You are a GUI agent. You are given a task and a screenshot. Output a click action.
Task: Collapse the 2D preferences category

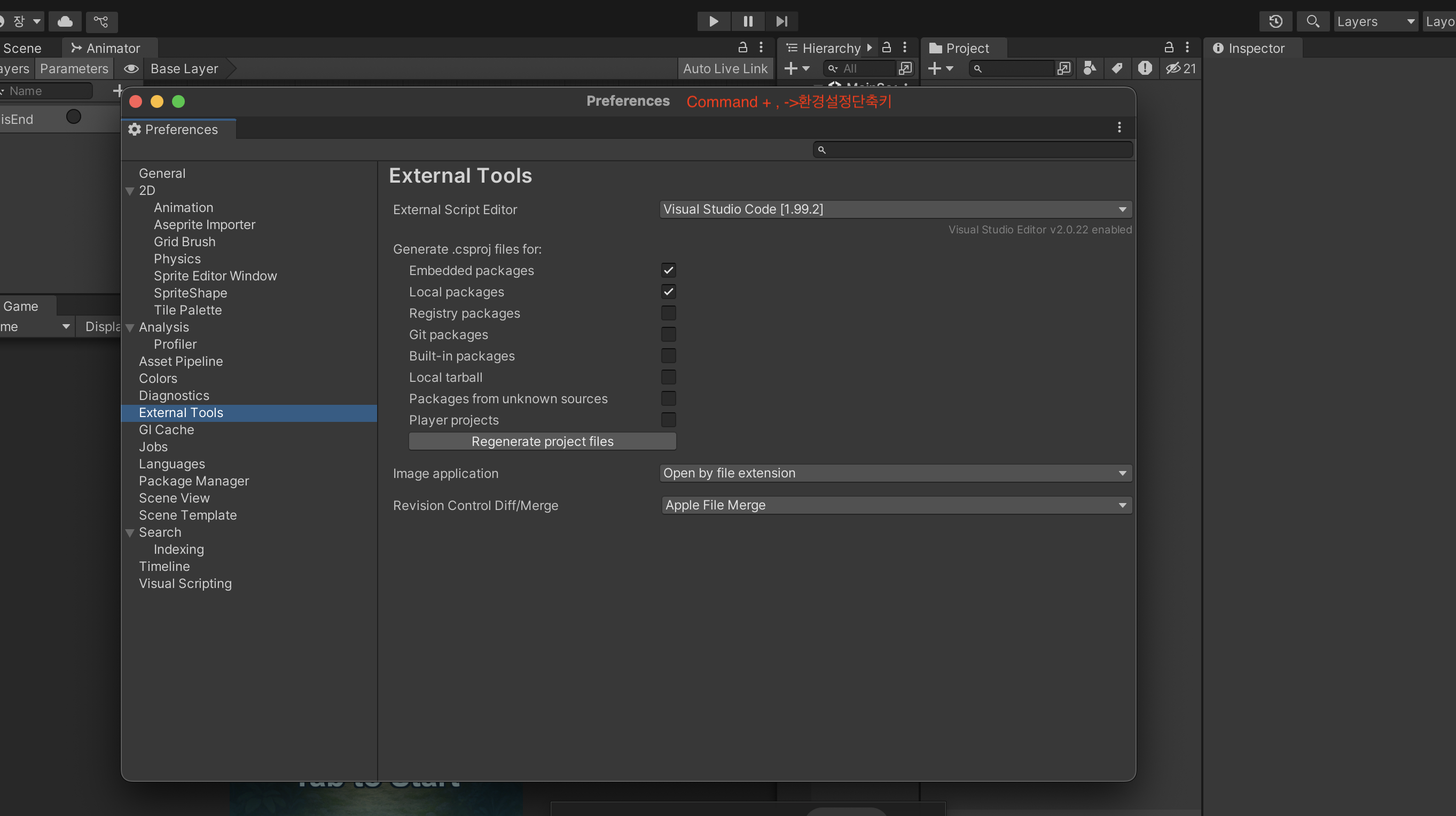point(129,191)
